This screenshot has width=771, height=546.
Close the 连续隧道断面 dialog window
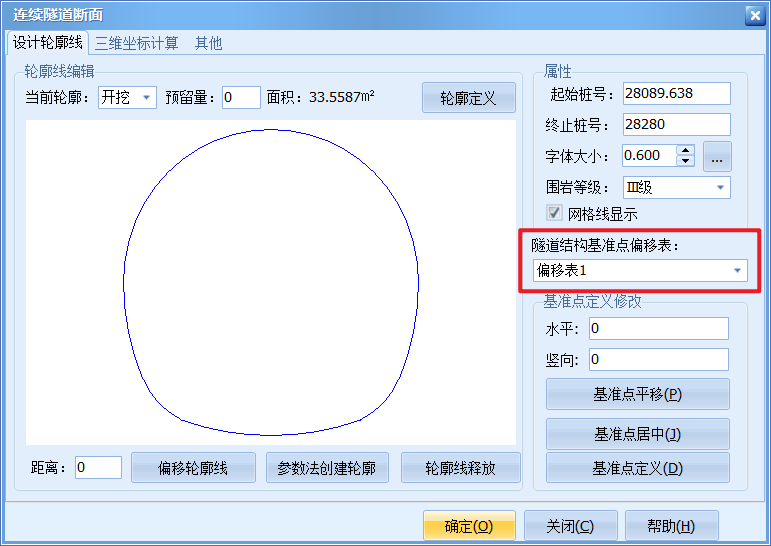[x=755, y=16]
